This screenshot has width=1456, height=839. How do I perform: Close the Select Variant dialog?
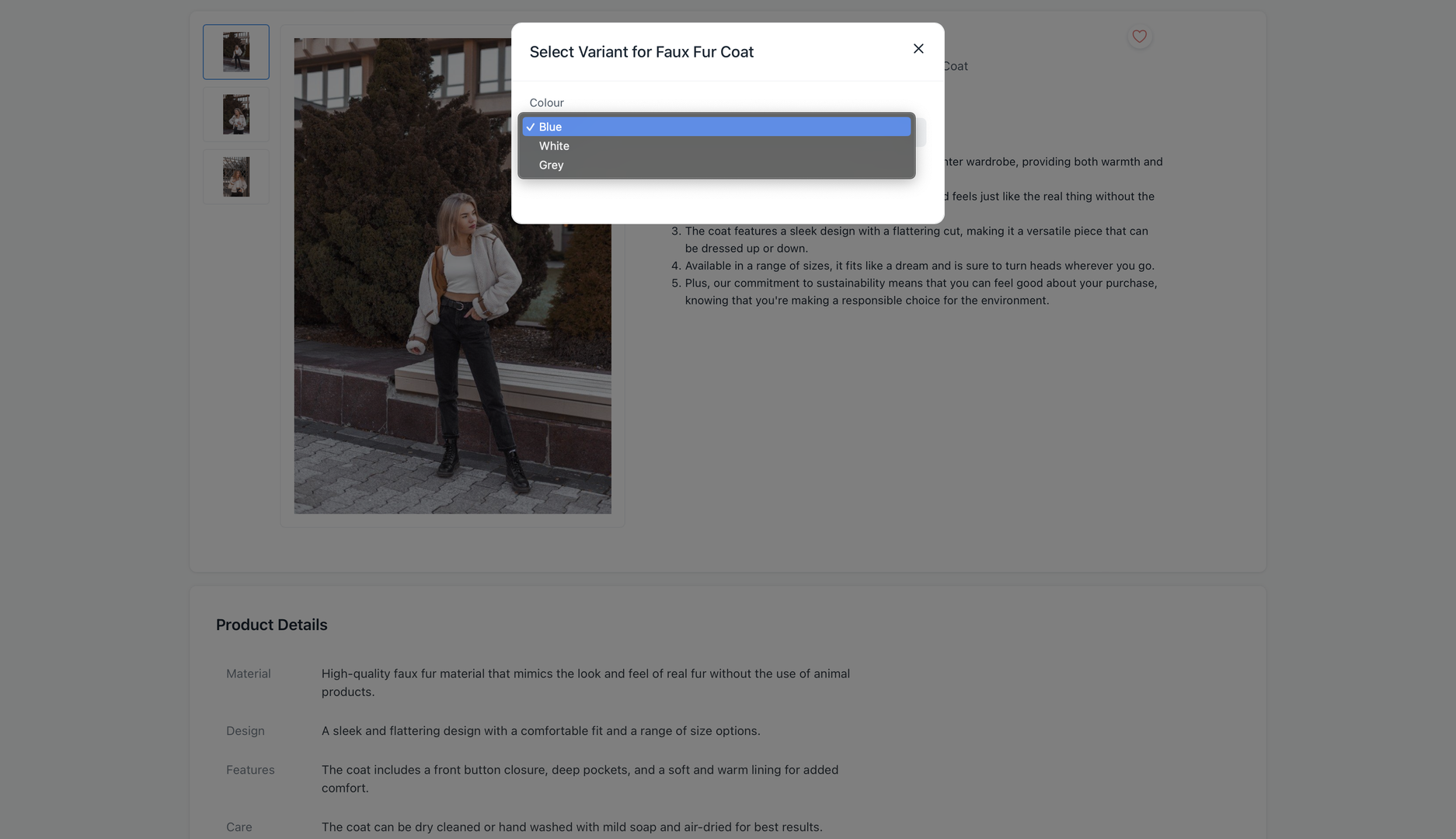(918, 49)
